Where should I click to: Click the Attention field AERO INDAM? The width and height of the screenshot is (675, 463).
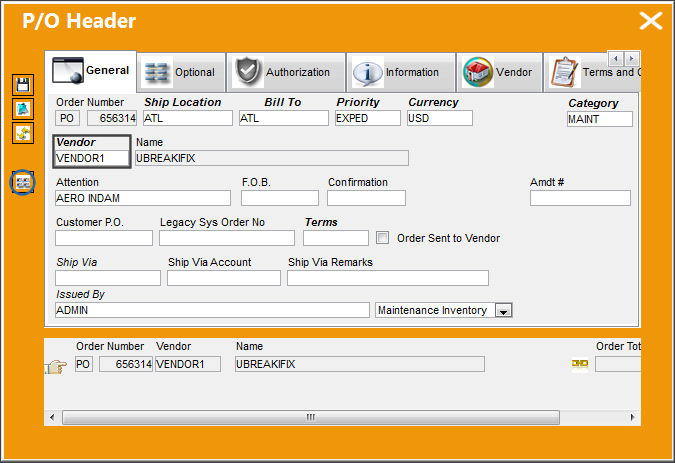point(143,198)
